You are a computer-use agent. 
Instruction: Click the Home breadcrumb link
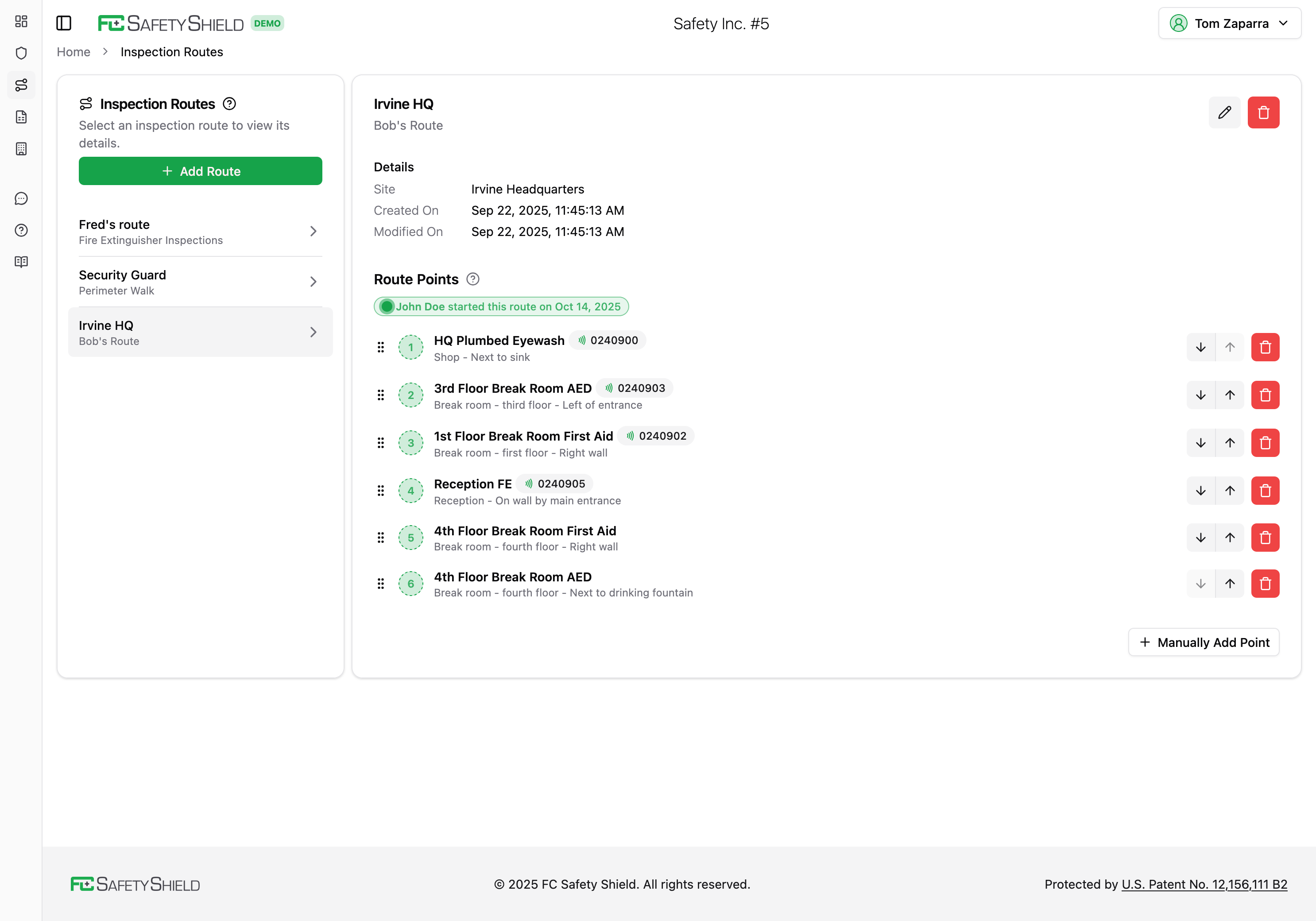(x=74, y=52)
